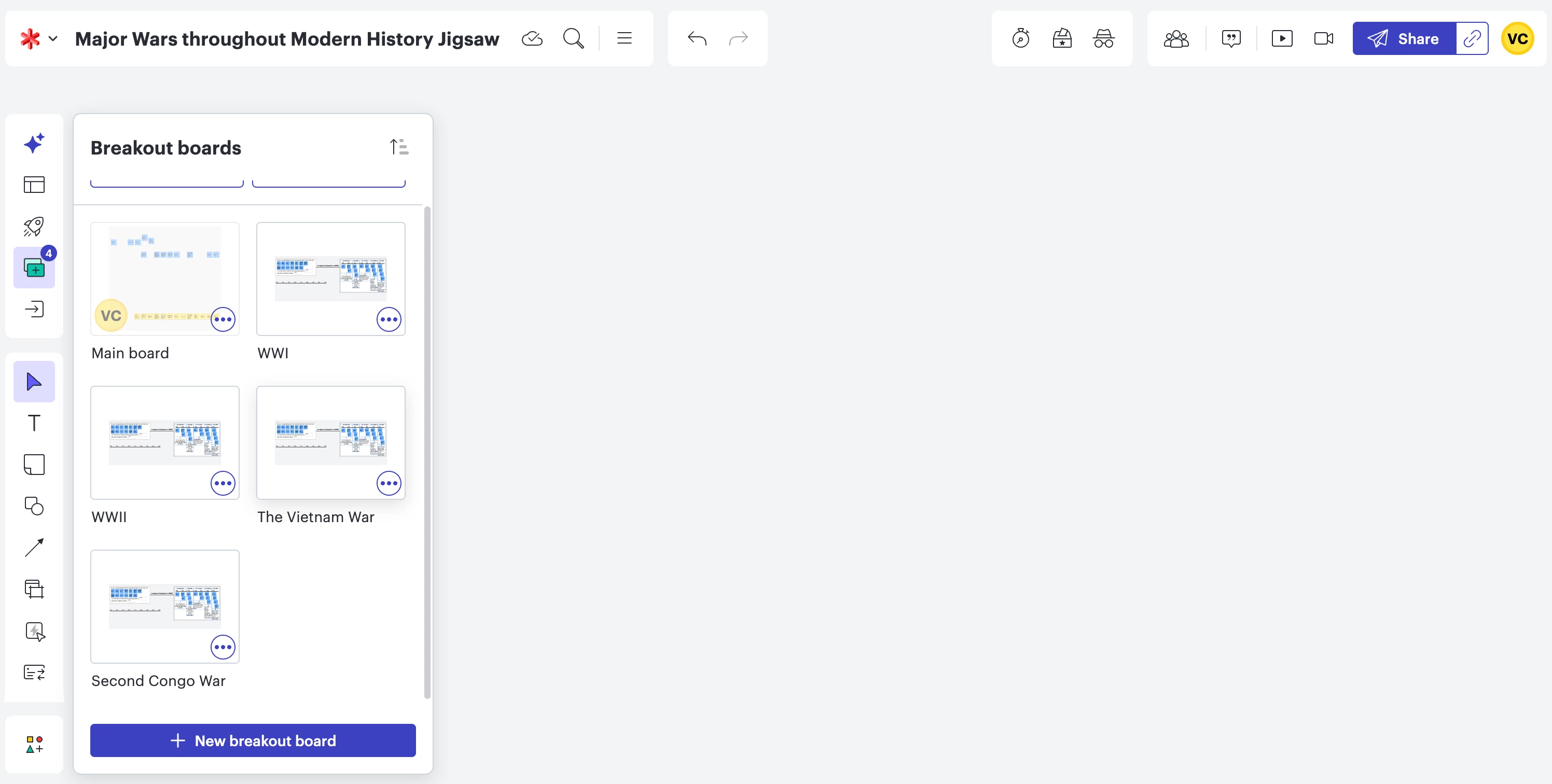Select the shapes tool

[34, 506]
